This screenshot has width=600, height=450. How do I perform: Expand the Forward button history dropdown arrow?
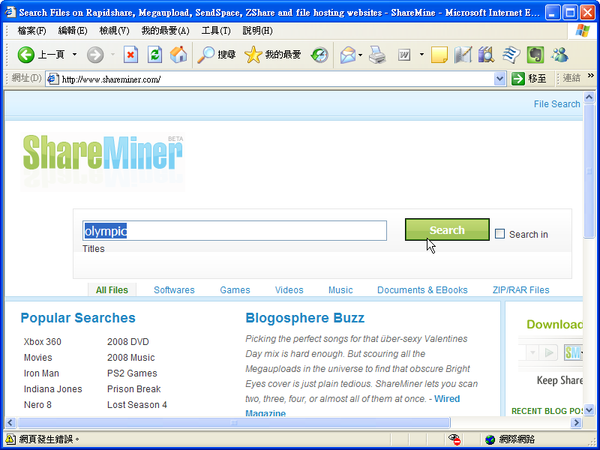pyautogui.click(x=112, y=55)
